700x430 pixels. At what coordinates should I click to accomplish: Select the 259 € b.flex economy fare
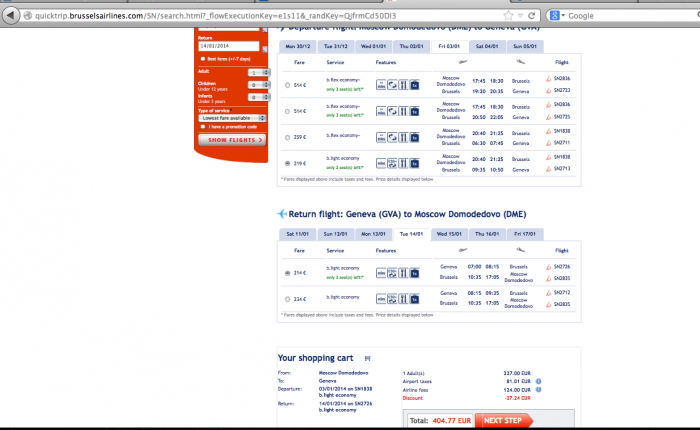[288, 138]
